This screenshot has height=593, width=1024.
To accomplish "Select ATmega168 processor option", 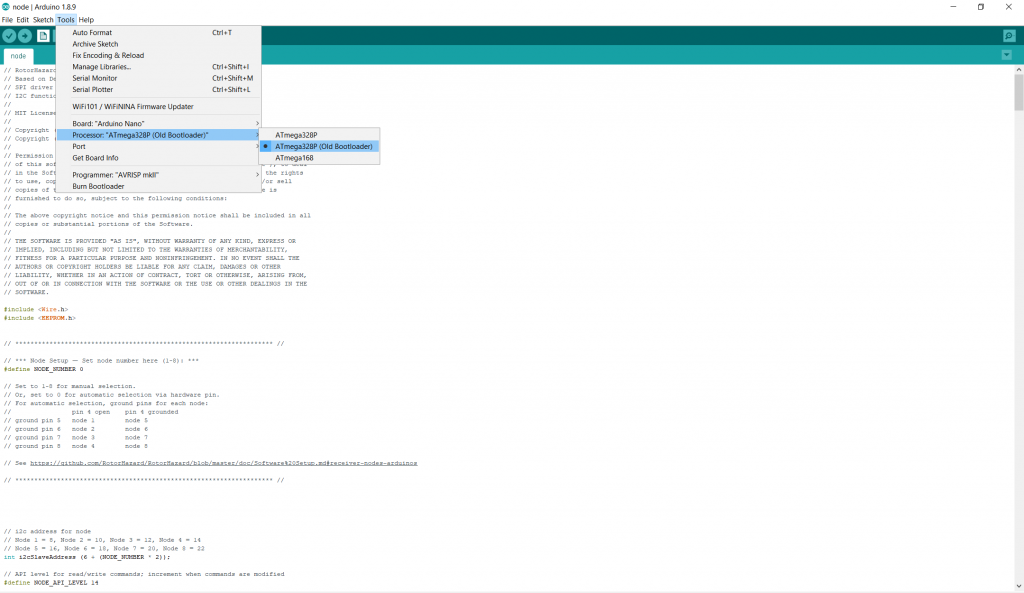I will [319, 158].
